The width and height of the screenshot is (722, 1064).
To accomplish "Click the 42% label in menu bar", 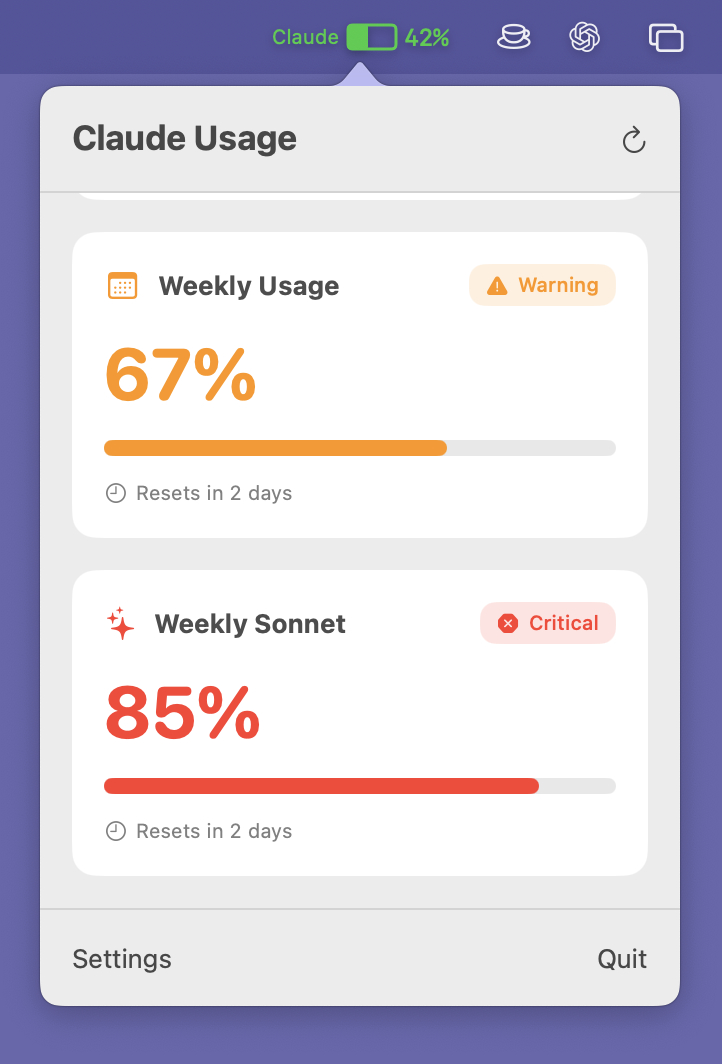I will pos(427,38).
